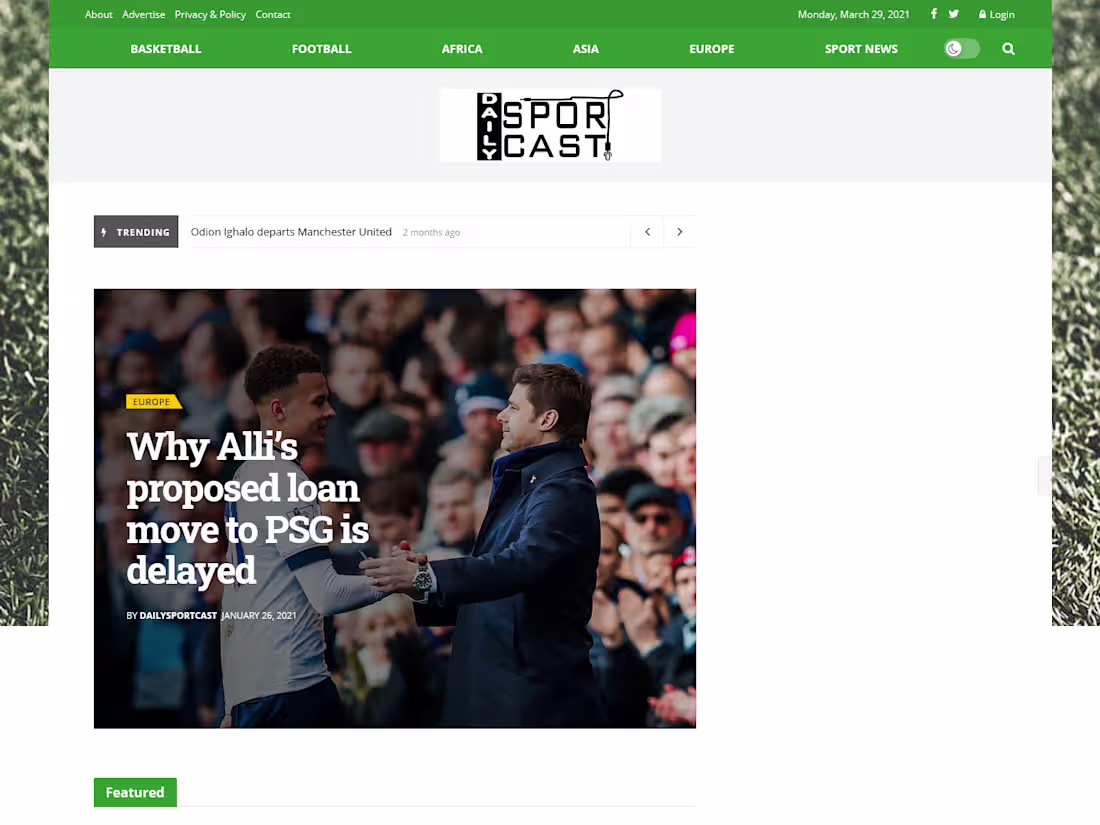The width and height of the screenshot is (1100, 825).
Task: Open the SPORT NEWS menu
Action: pos(861,48)
